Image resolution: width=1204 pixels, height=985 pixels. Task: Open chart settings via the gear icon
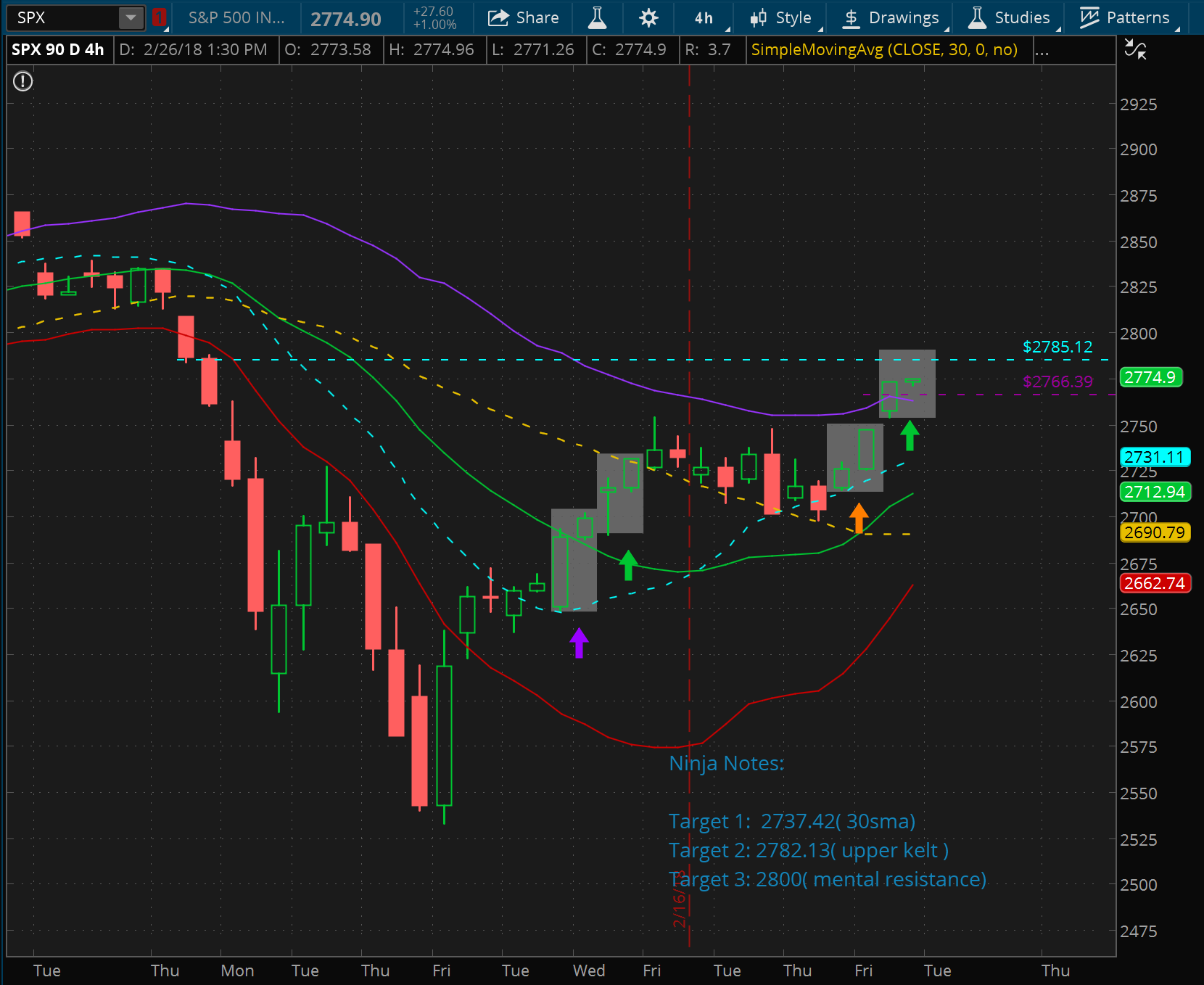pyautogui.click(x=648, y=17)
